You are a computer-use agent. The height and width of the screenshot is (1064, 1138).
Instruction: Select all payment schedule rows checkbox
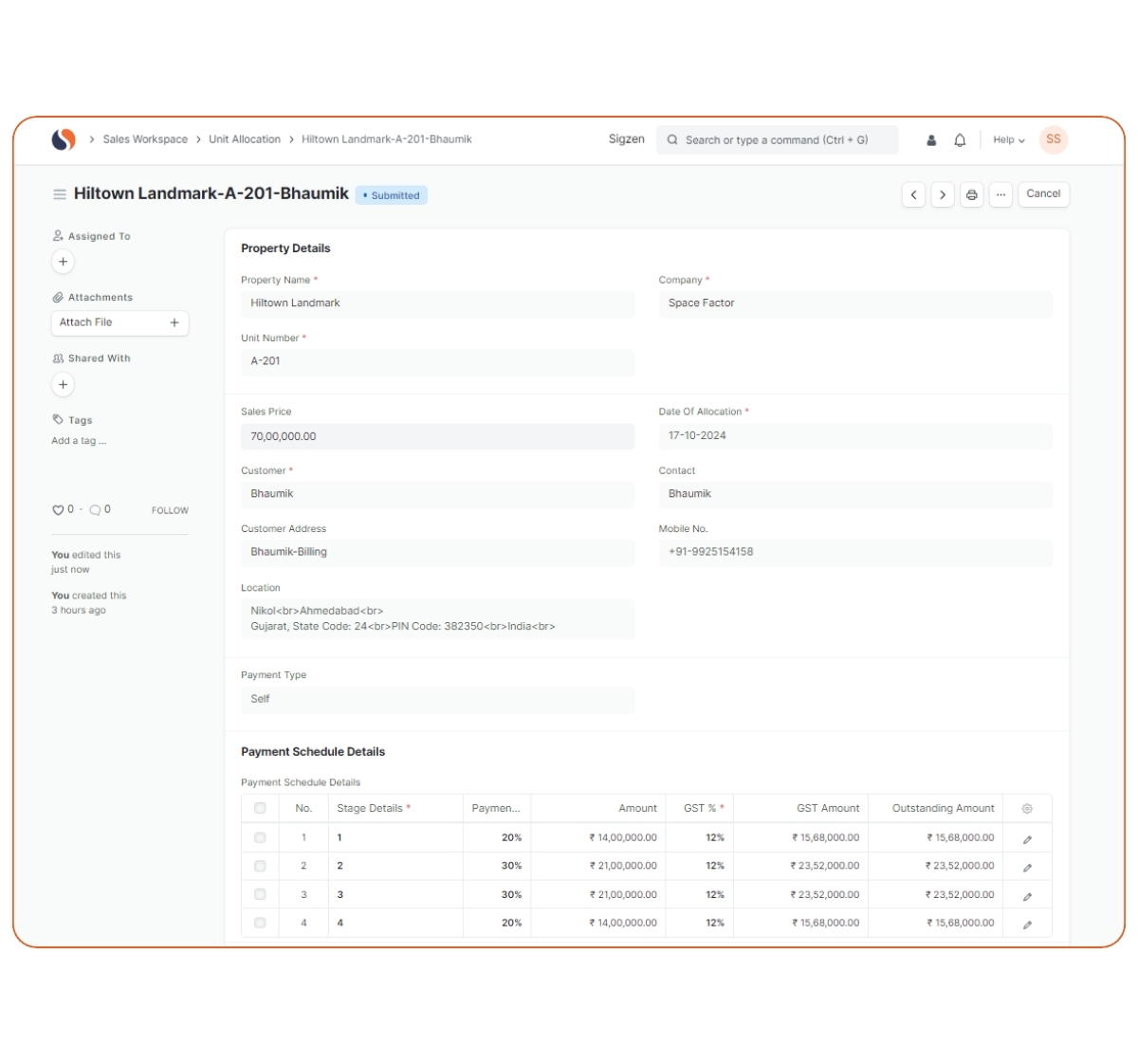point(260,809)
